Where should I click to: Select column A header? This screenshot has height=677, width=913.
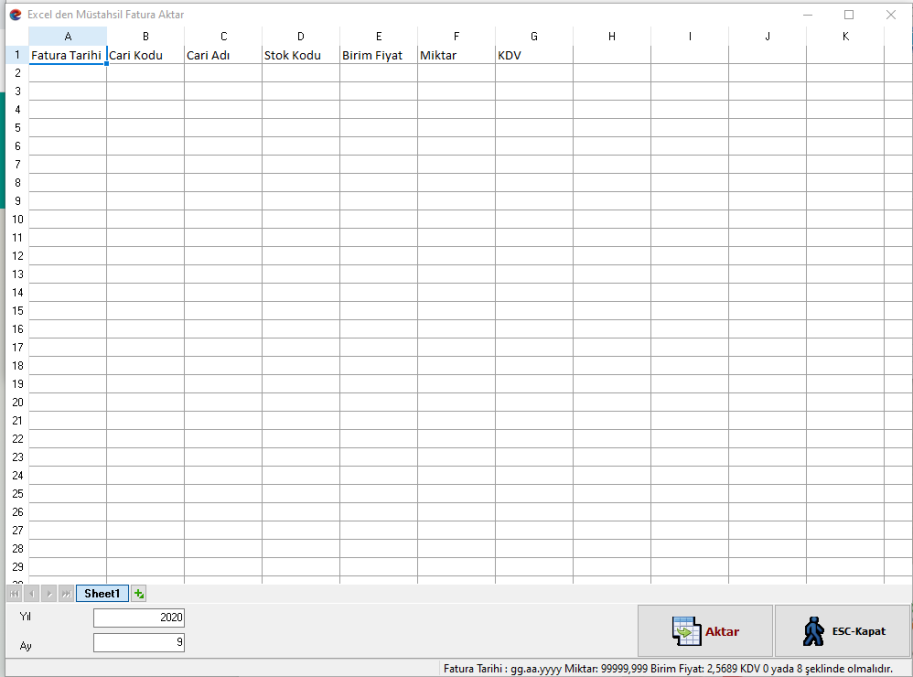[x=68, y=36]
